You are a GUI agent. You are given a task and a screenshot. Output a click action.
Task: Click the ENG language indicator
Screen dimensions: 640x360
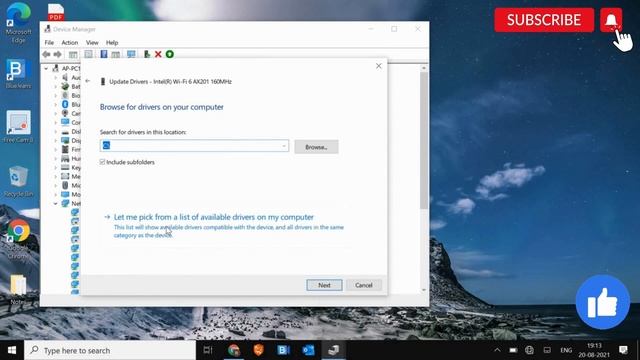[x=566, y=350]
